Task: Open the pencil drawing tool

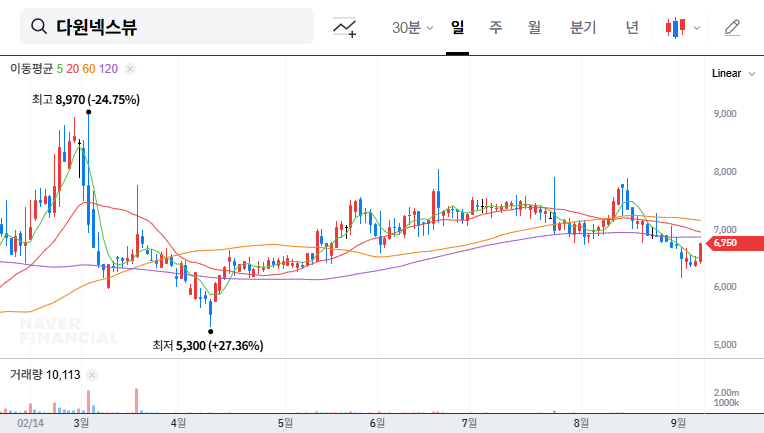Action: tap(732, 28)
